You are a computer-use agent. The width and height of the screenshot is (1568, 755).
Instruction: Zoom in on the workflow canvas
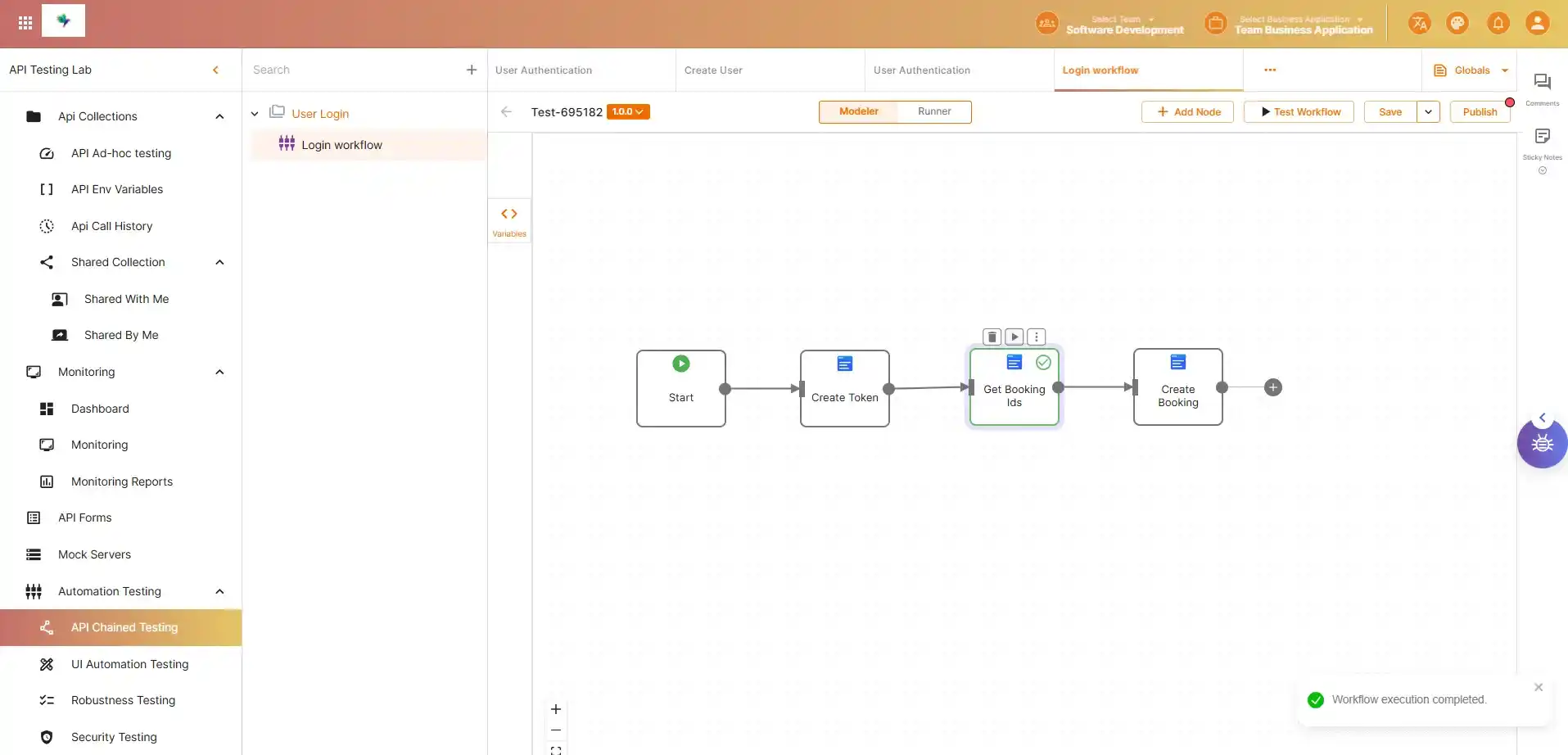coord(556,709)
